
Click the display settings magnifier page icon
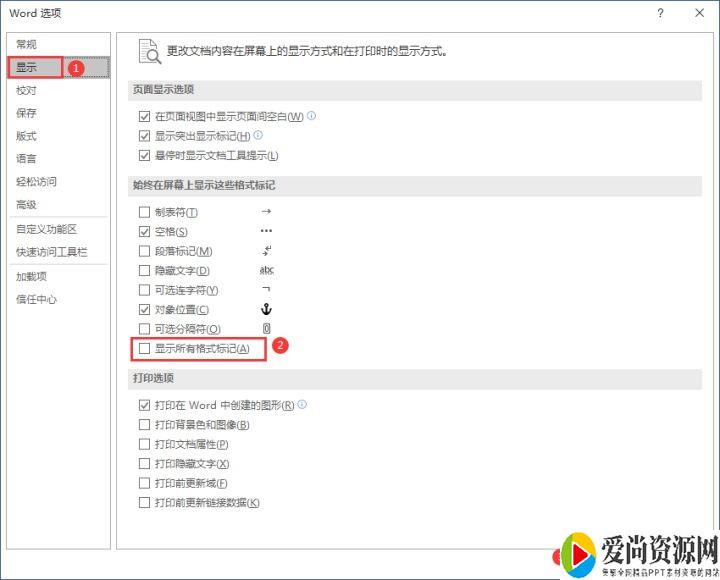(149, 51)
